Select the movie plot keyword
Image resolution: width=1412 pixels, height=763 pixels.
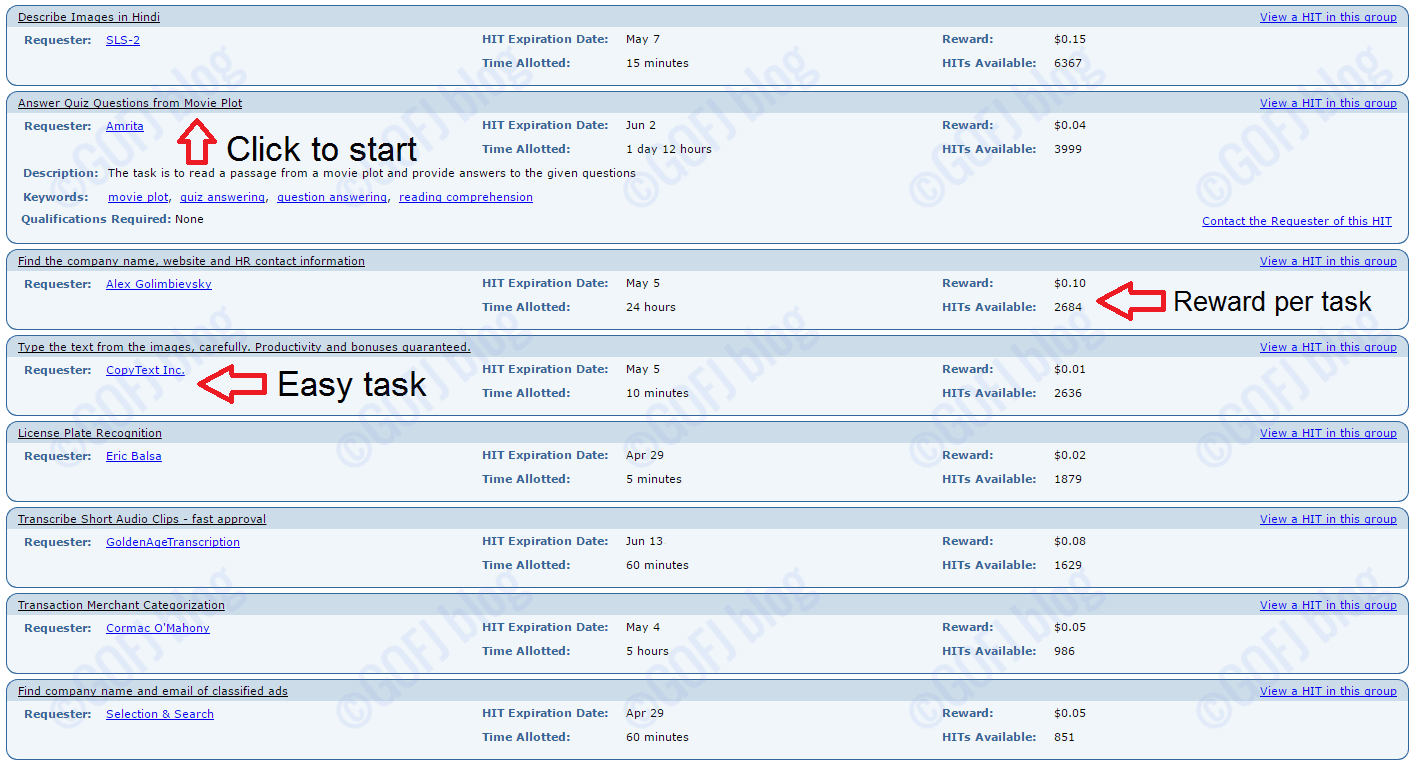click(x=138, y=197)
